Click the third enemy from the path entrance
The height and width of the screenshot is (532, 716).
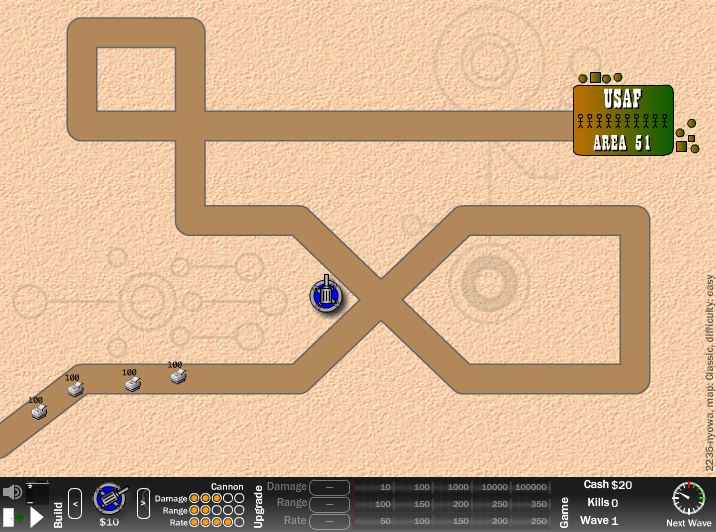point(133,384)
